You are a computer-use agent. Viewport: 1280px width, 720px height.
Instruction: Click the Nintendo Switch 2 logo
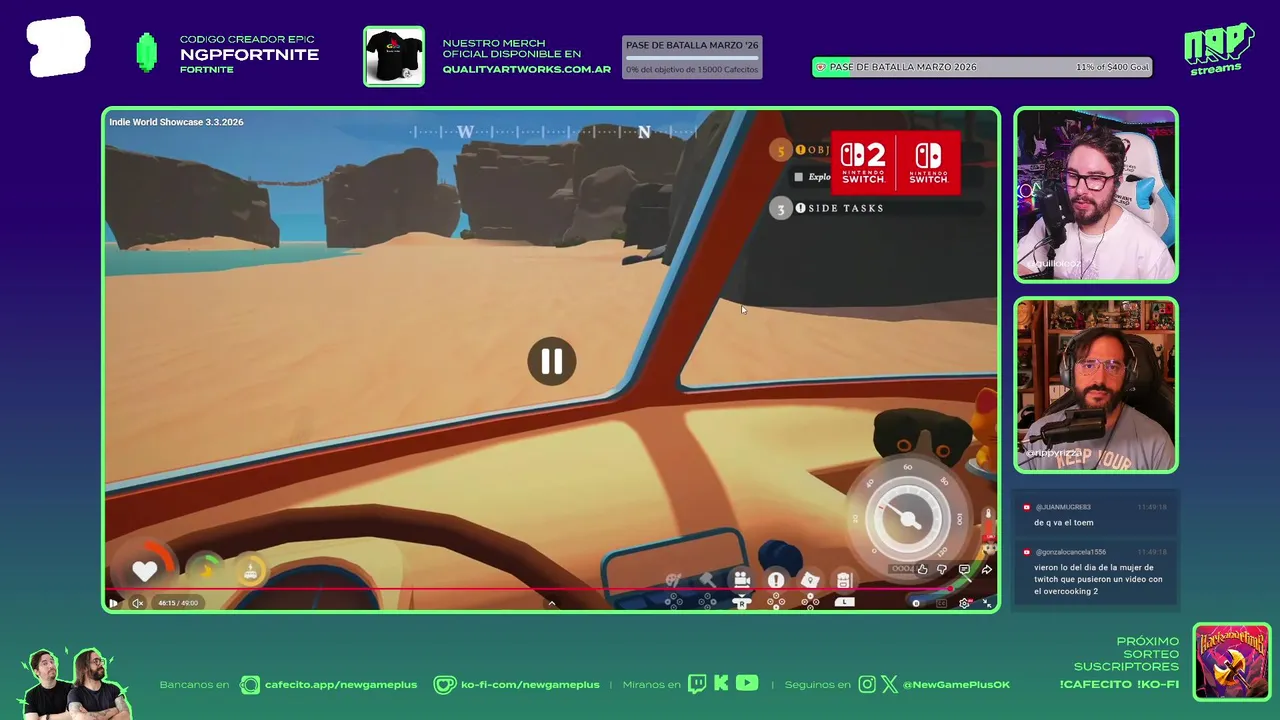[863, 163]
